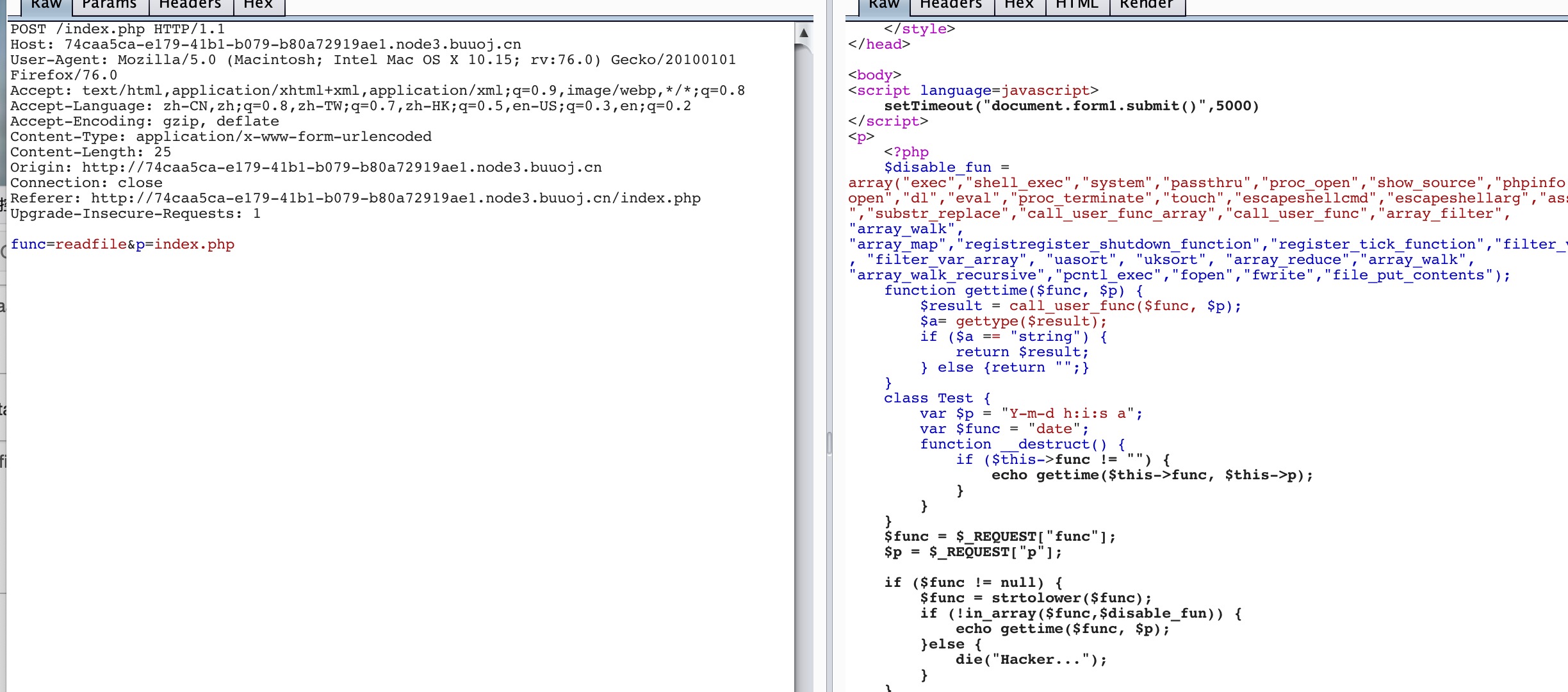Open the response Headers tab
This screenshot has width=1568, height=692.
click(x=951, y=6)
